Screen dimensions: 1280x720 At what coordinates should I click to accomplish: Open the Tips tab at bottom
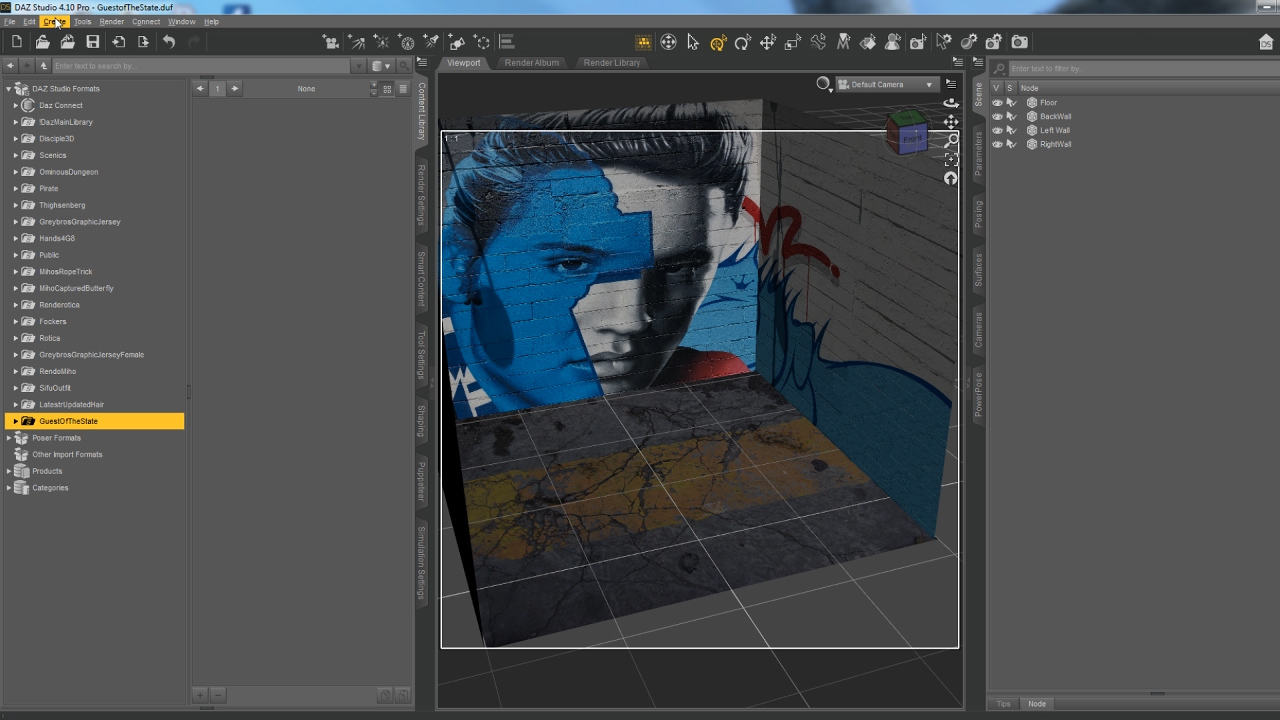click(x=1003, y=704)
